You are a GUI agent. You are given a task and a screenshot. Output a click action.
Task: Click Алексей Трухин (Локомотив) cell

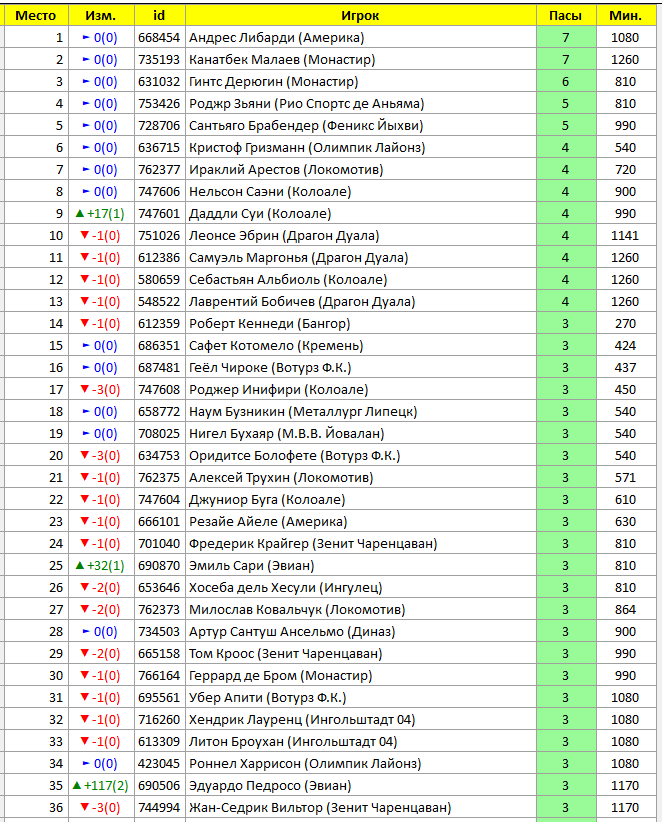coord(361,478)
